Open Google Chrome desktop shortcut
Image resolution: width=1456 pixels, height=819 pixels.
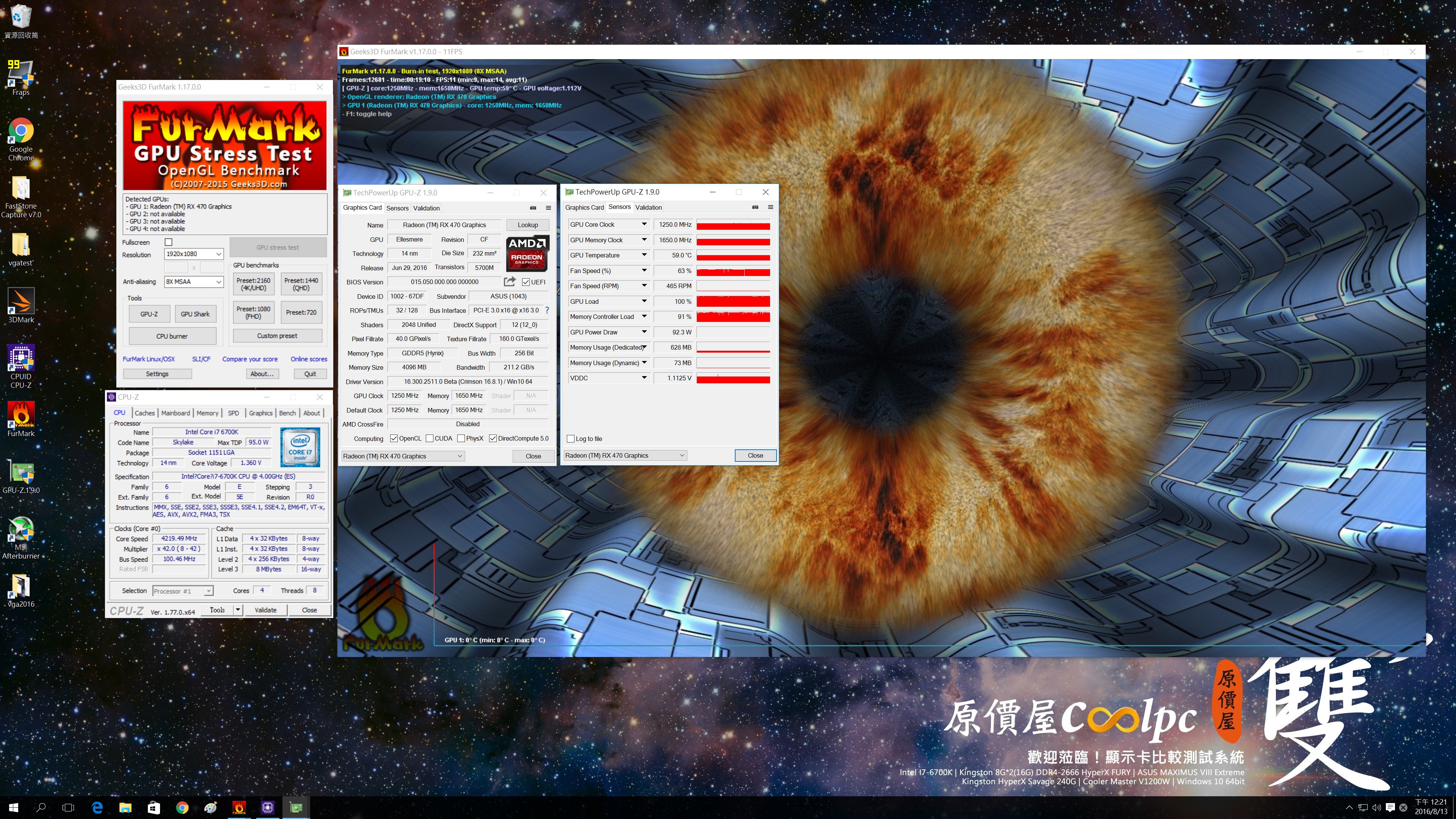(21, 140)
